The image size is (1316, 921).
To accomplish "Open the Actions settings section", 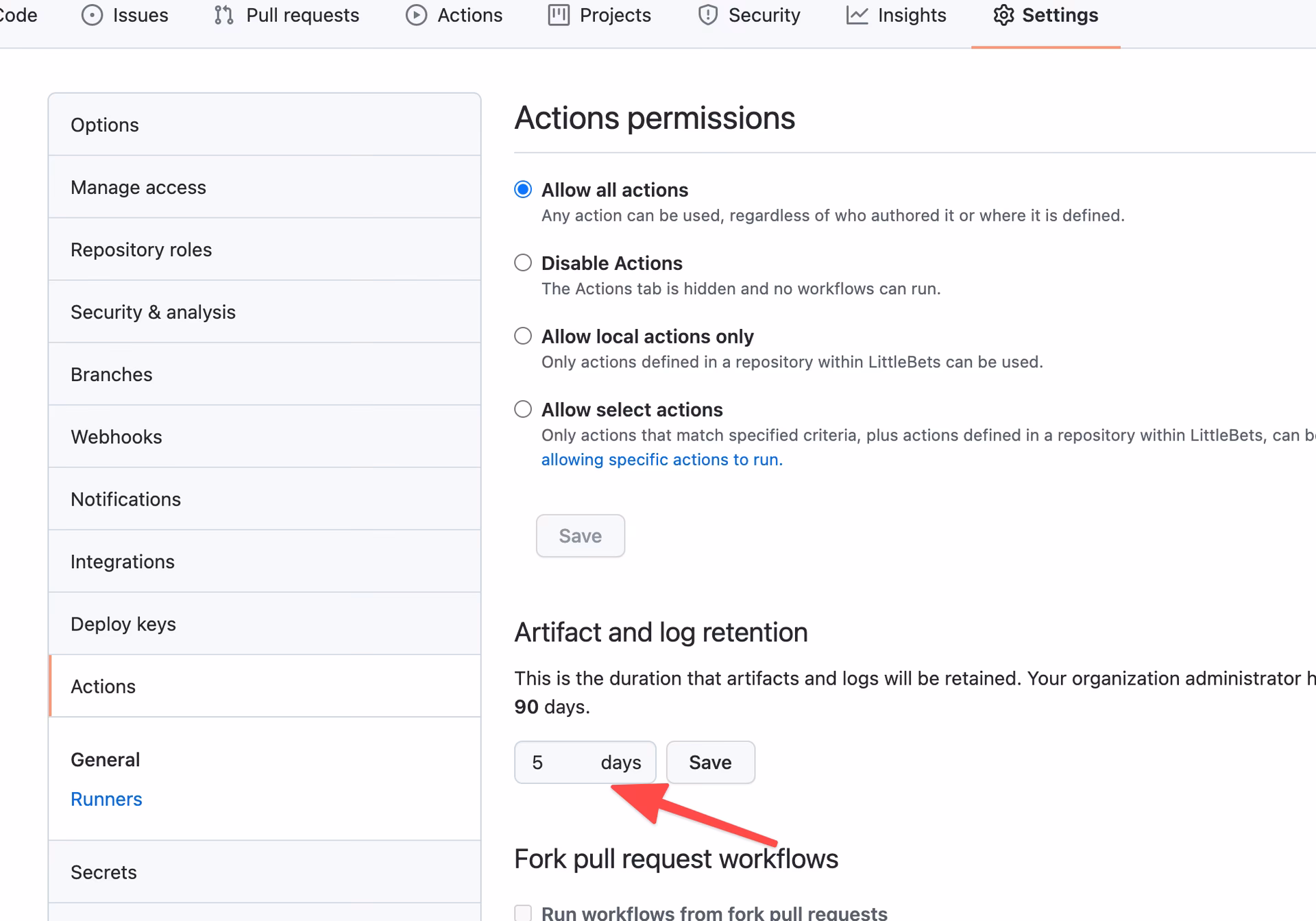I will tap(103, 686).
